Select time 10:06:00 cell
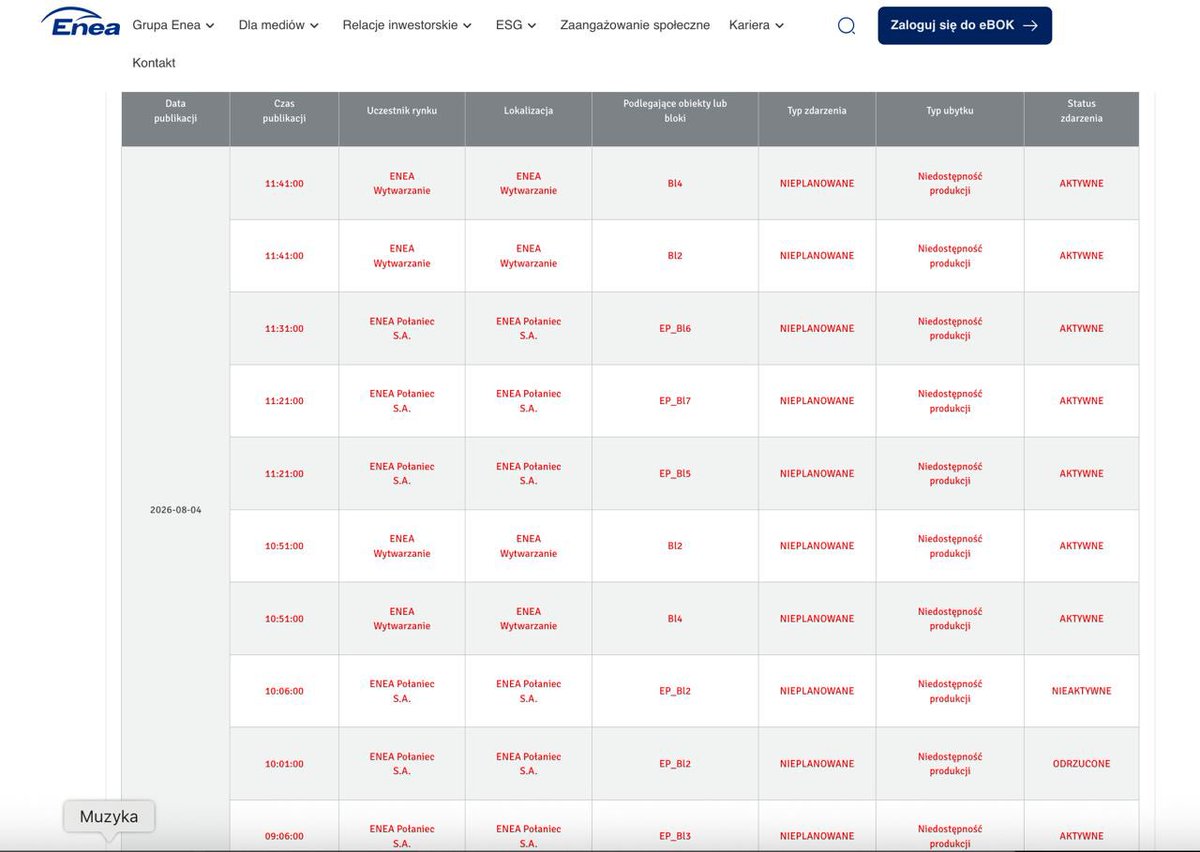The image size is (1200, 852). (x=284, y=691)
